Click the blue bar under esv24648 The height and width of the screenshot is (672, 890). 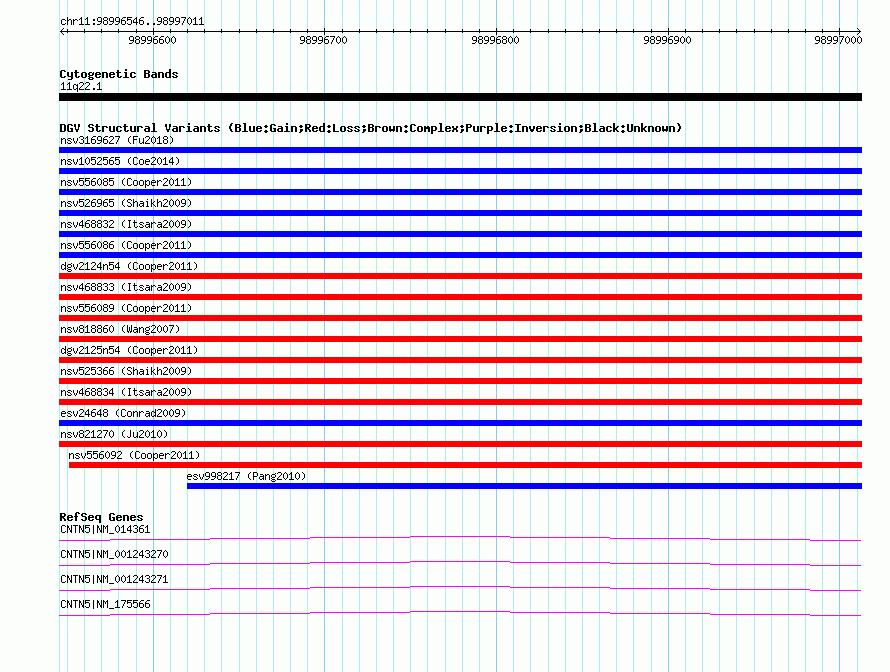[x=460, y=423]
